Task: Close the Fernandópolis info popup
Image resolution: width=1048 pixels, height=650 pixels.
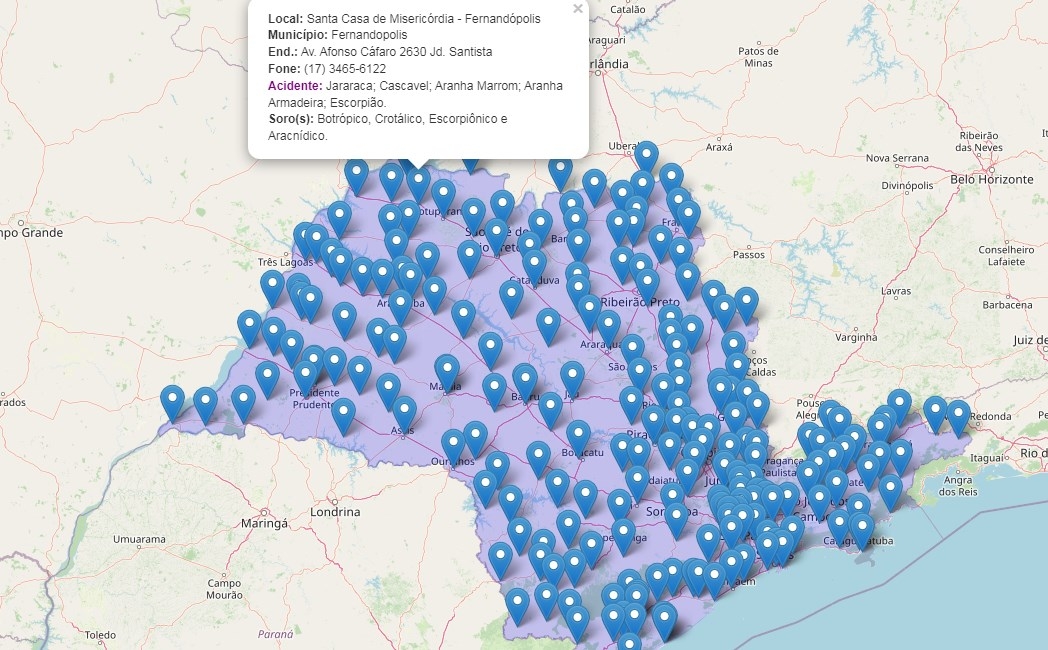Action: (x=577, y=9)
